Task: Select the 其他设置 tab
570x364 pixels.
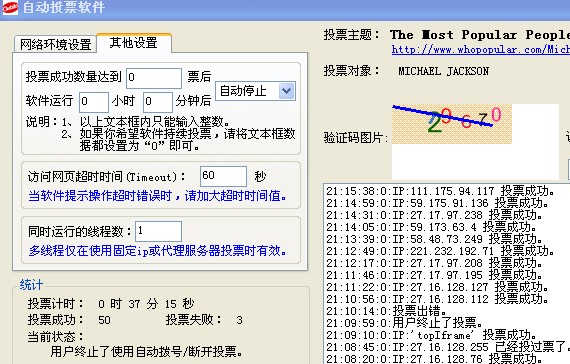Action: pyautogui.click(x=133, y=43)
